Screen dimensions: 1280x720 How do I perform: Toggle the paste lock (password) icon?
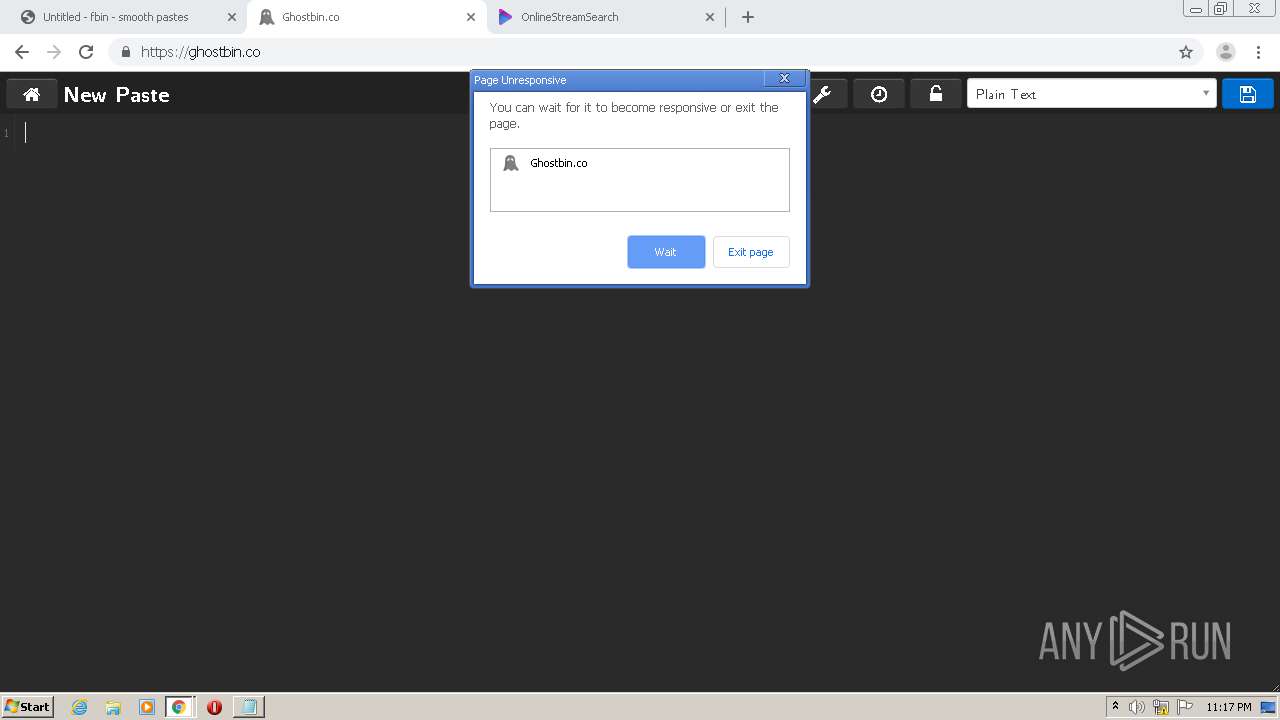936,94
